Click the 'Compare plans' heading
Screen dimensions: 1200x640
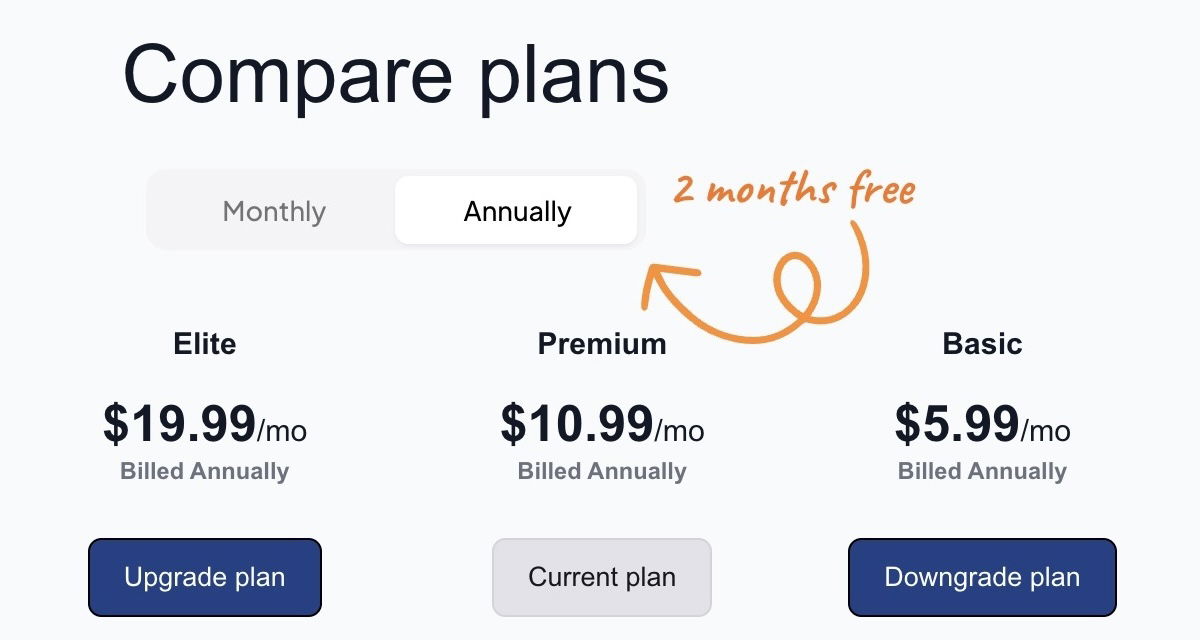396,75
